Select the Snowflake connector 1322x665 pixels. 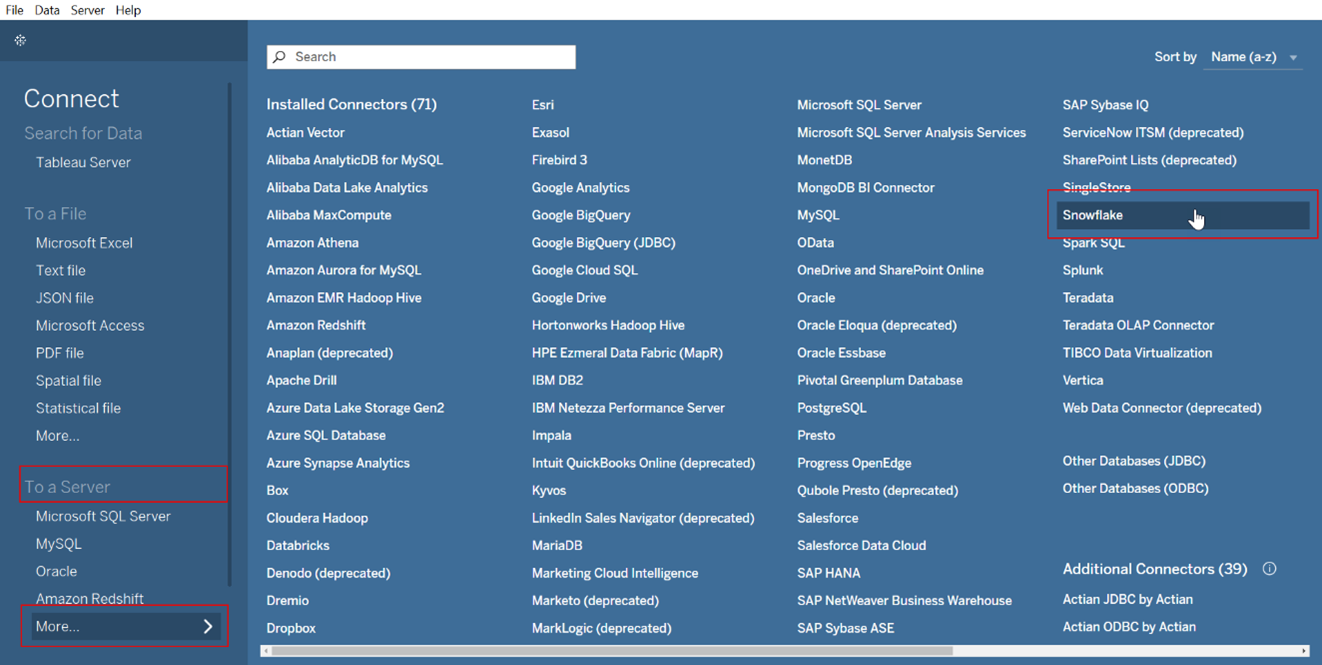click(1092, 215)
